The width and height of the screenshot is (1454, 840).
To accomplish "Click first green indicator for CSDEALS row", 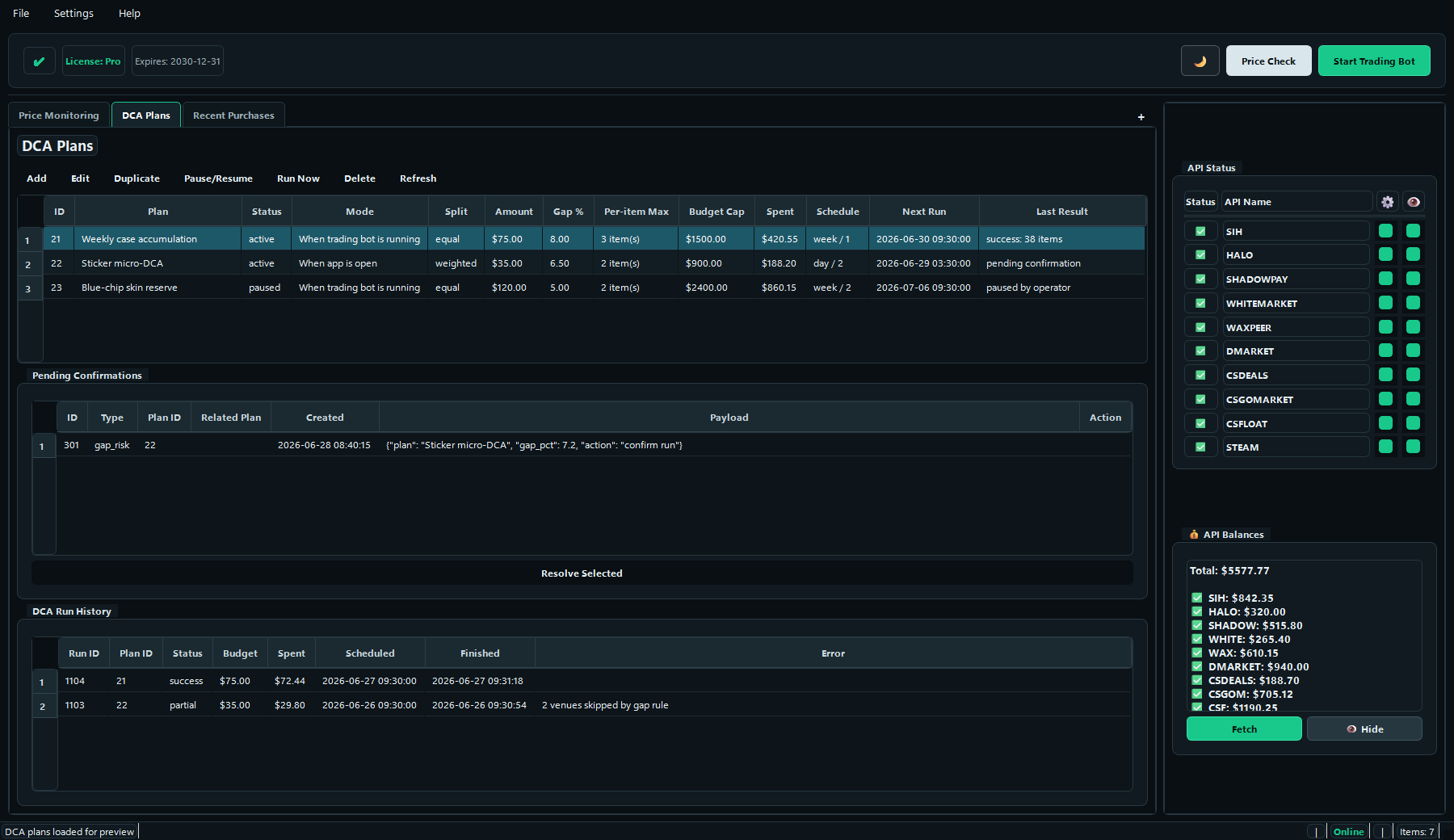I will 1385,375.
